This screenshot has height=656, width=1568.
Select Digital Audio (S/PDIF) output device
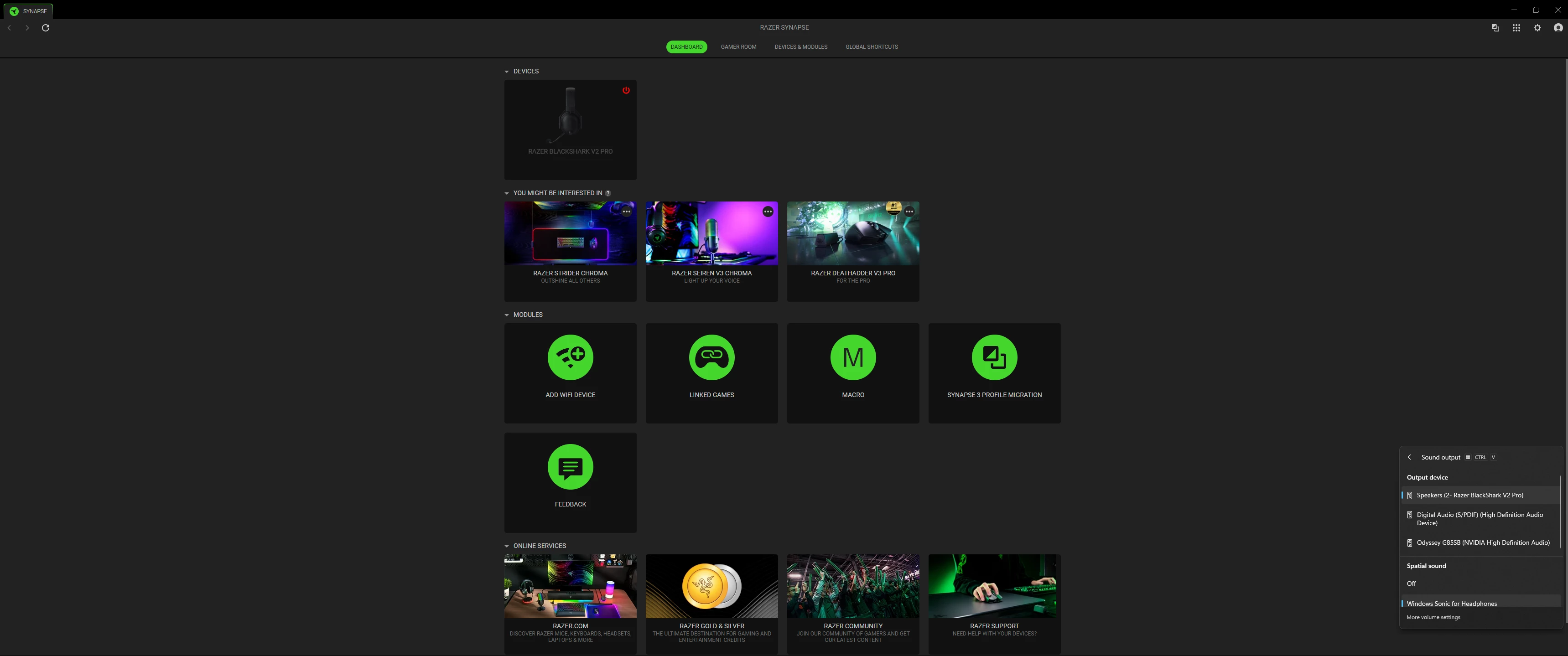click(1479, 518)
